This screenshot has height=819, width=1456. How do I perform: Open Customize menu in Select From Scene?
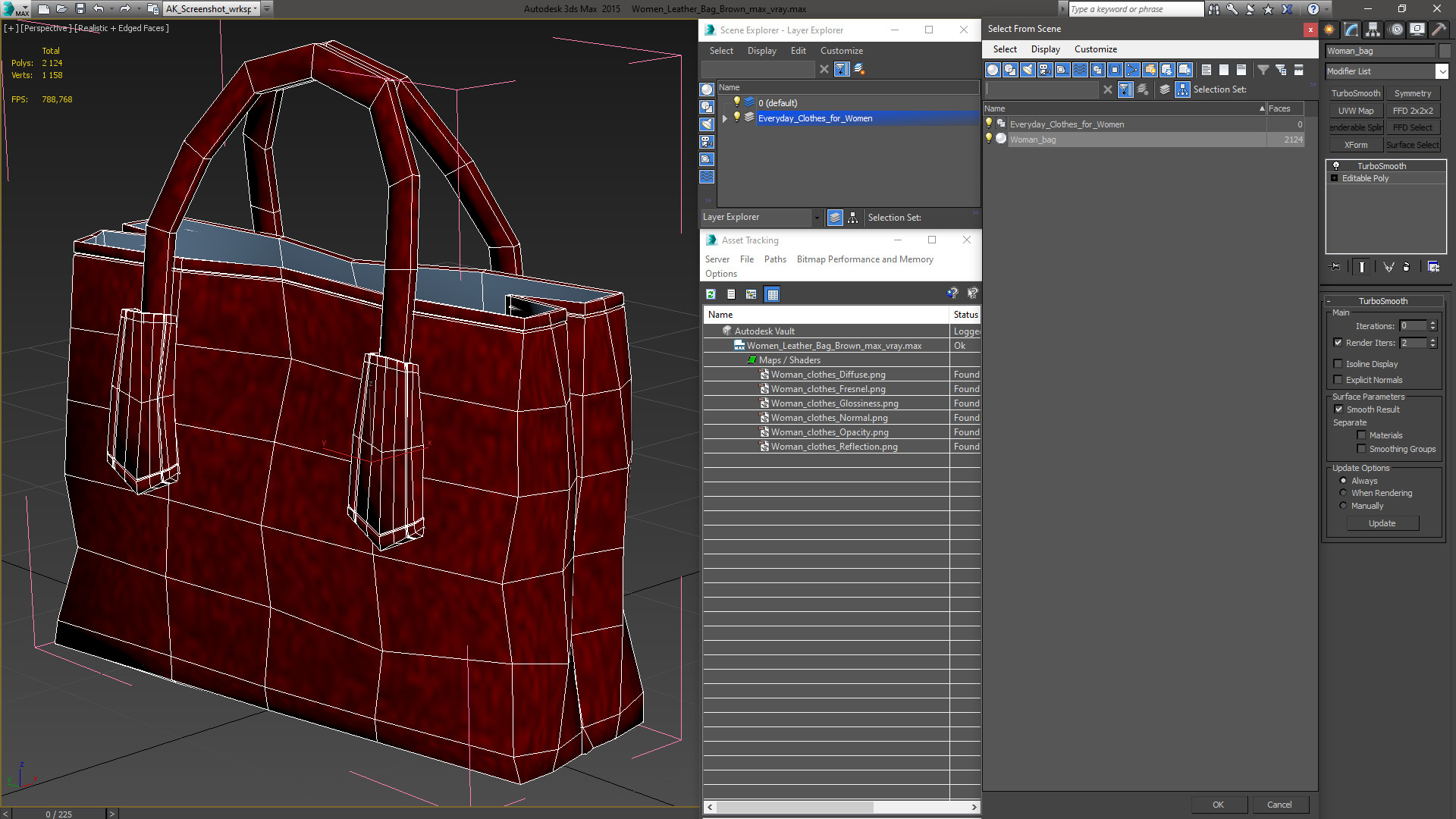click(x=1095, y=49)
